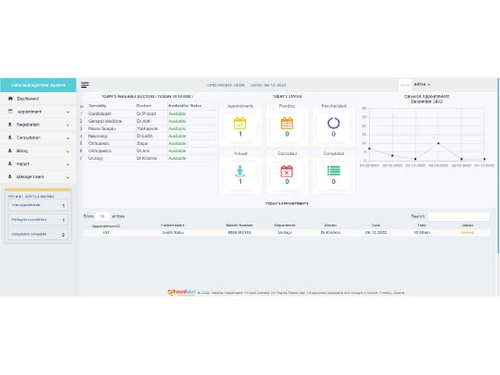This screenshot has height=375, width=500.
Task: Select Neuro Surgery specialty cell
Action: pos(102,129)
